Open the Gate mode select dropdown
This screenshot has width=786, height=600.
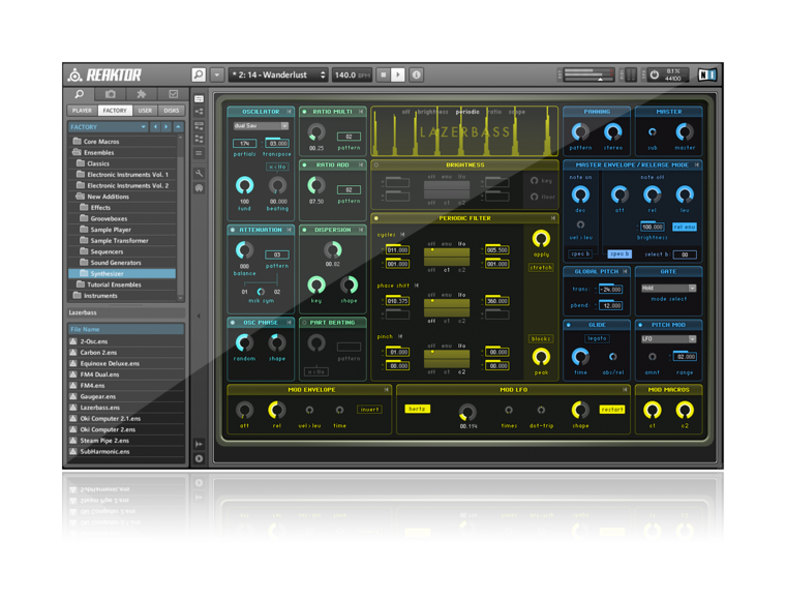(x=669, y=288)
